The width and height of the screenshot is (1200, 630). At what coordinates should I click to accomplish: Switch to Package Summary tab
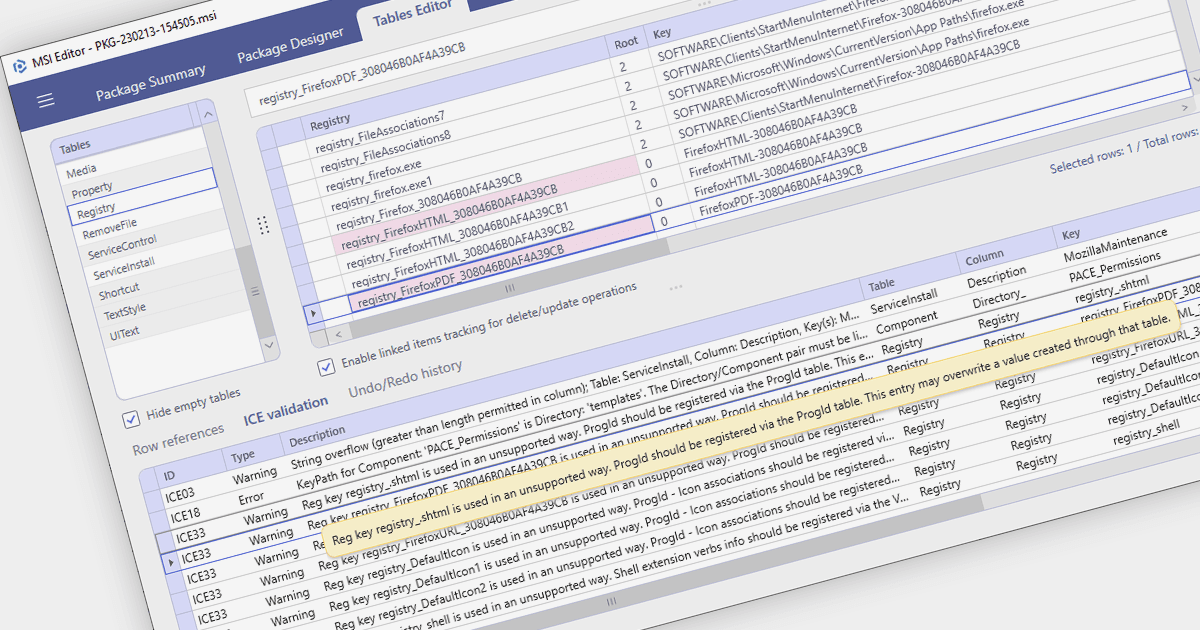tap(151, 83)
